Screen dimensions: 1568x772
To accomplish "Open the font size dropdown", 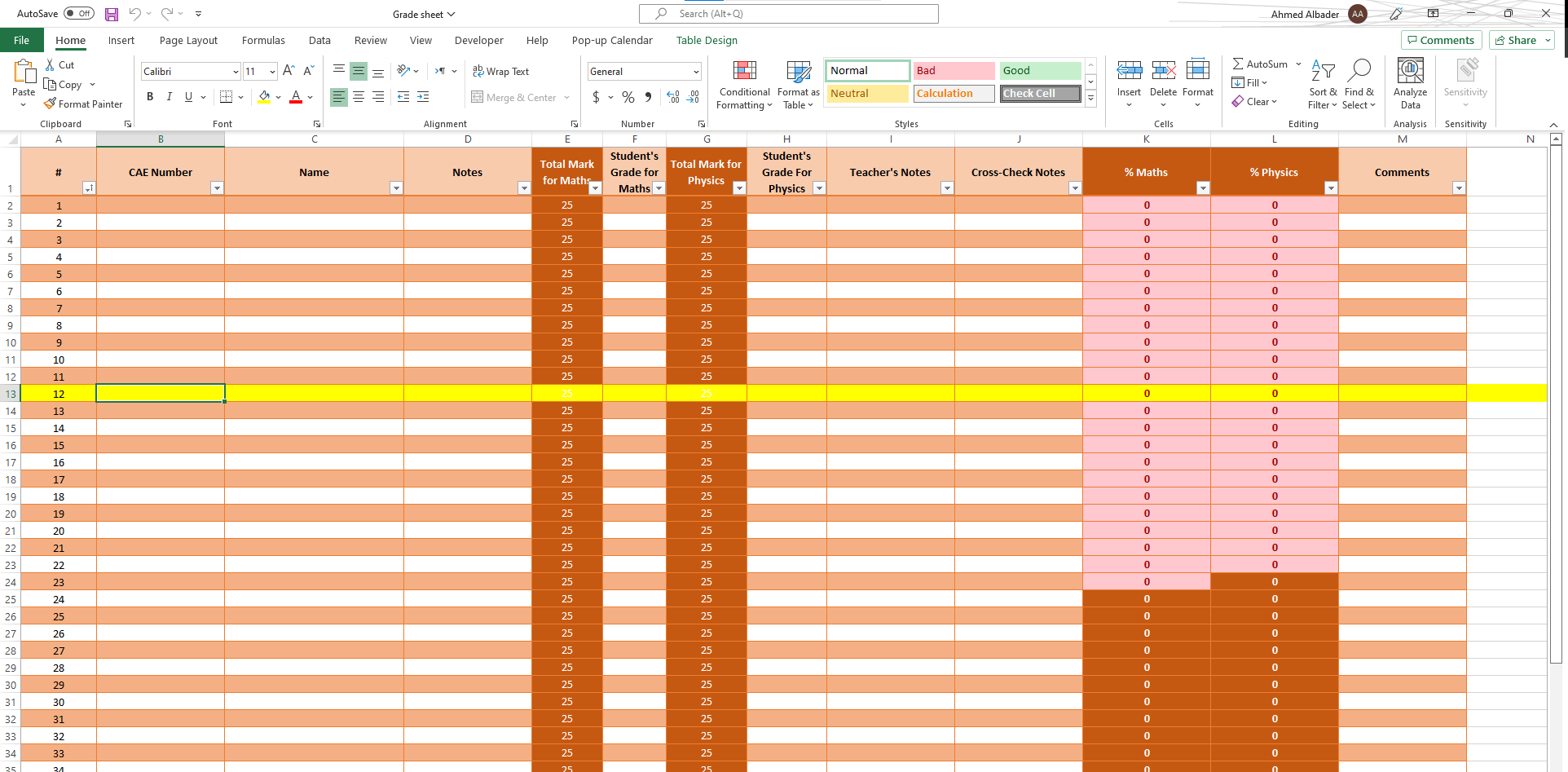I will pos(272,72).
